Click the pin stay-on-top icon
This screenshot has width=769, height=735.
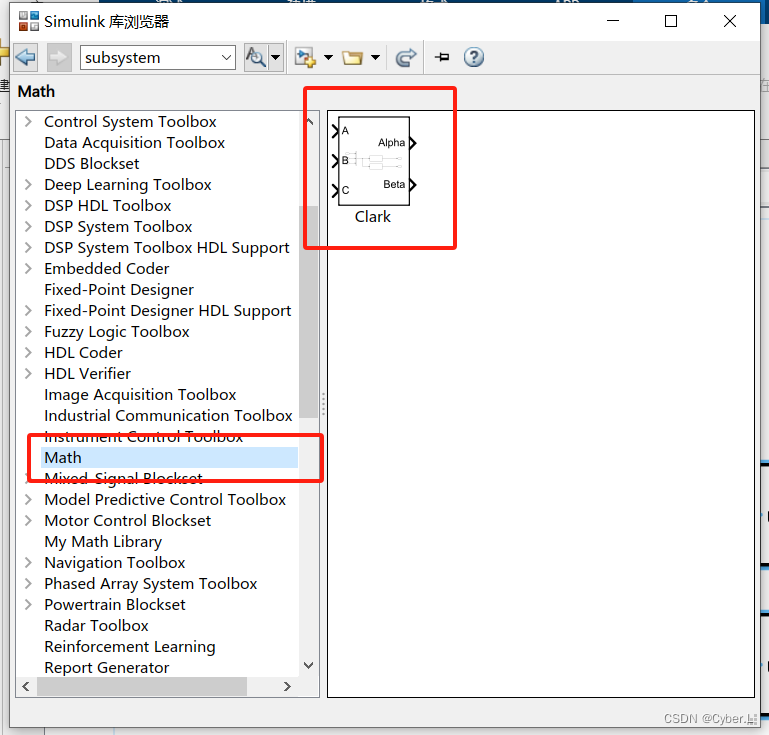[x=442, y=57]
